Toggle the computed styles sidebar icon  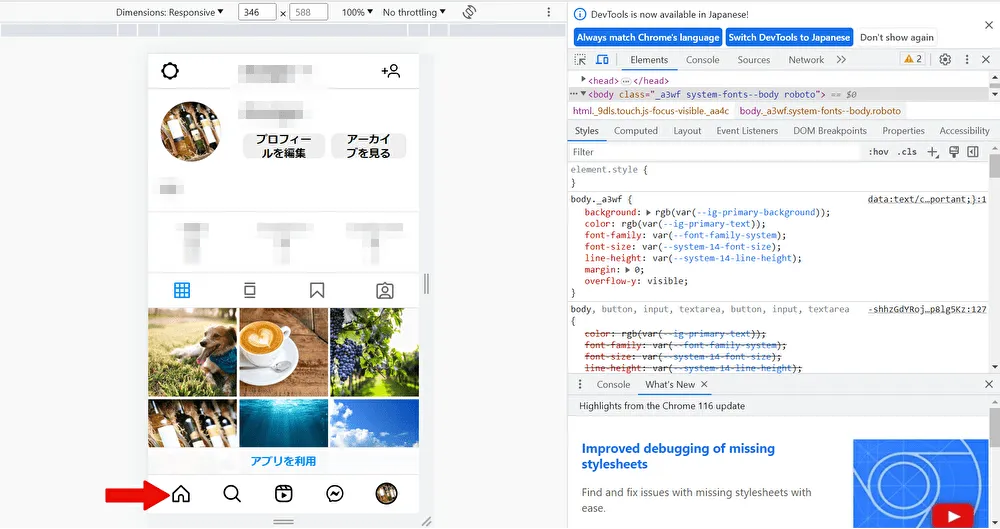point(973,152)
